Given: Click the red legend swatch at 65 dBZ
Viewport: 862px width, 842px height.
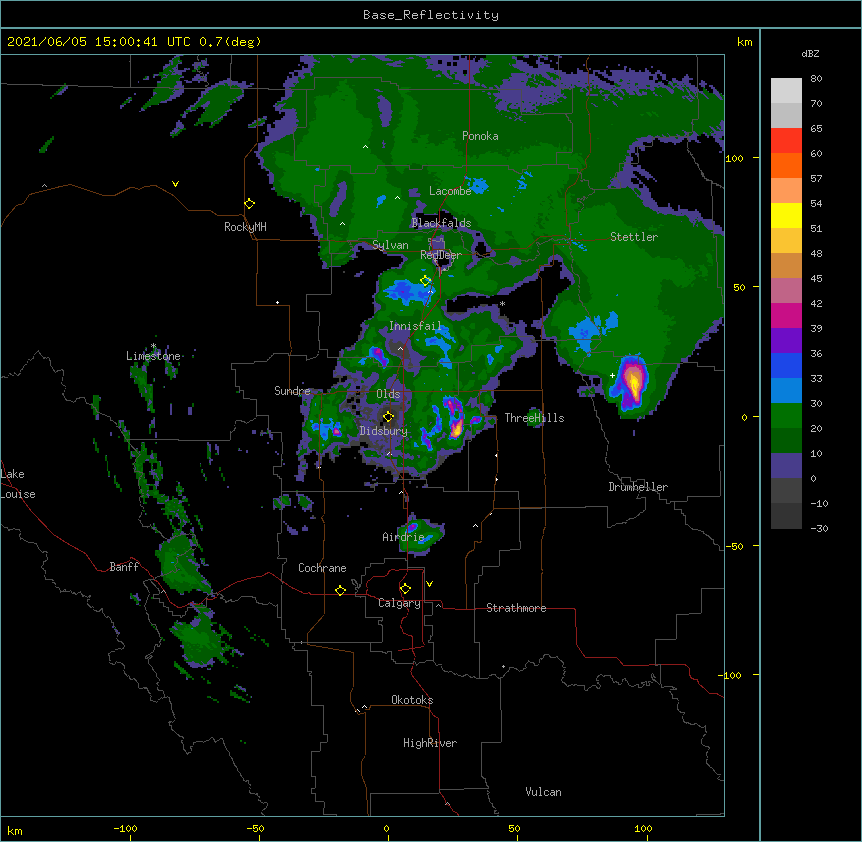Looking at the screenshot, I should [x=786, y=141].
